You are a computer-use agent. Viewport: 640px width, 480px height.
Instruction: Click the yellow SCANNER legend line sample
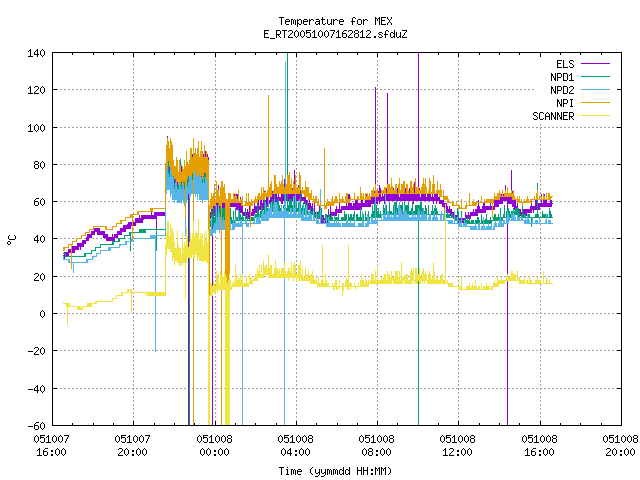coord(596,116)
